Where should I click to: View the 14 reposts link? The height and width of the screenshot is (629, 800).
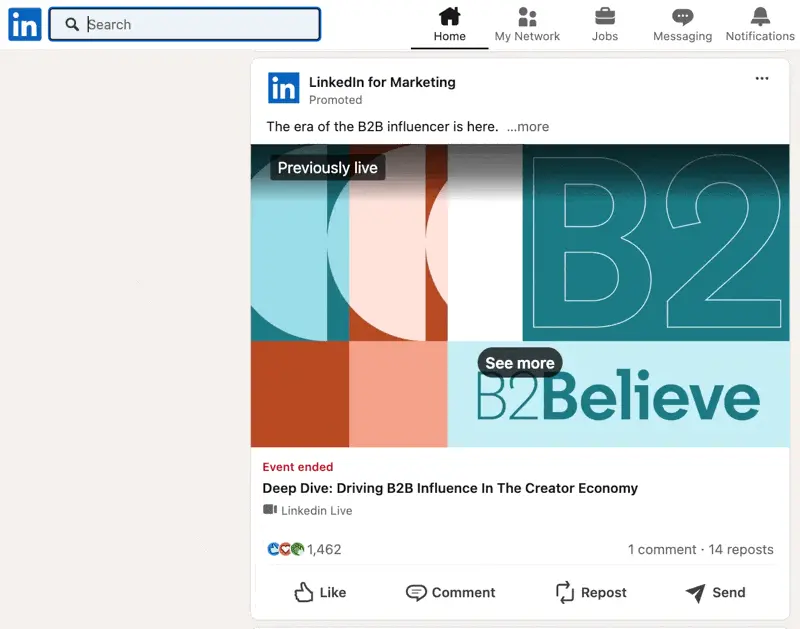(x=741, y=549)
